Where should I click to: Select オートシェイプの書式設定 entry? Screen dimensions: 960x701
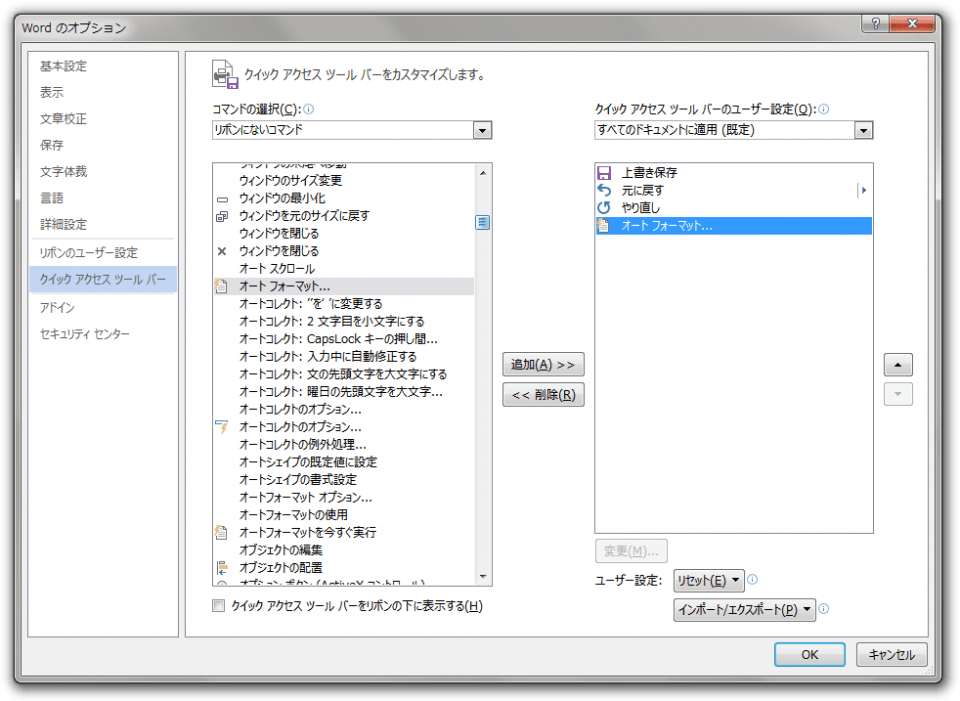pos(343,479)
